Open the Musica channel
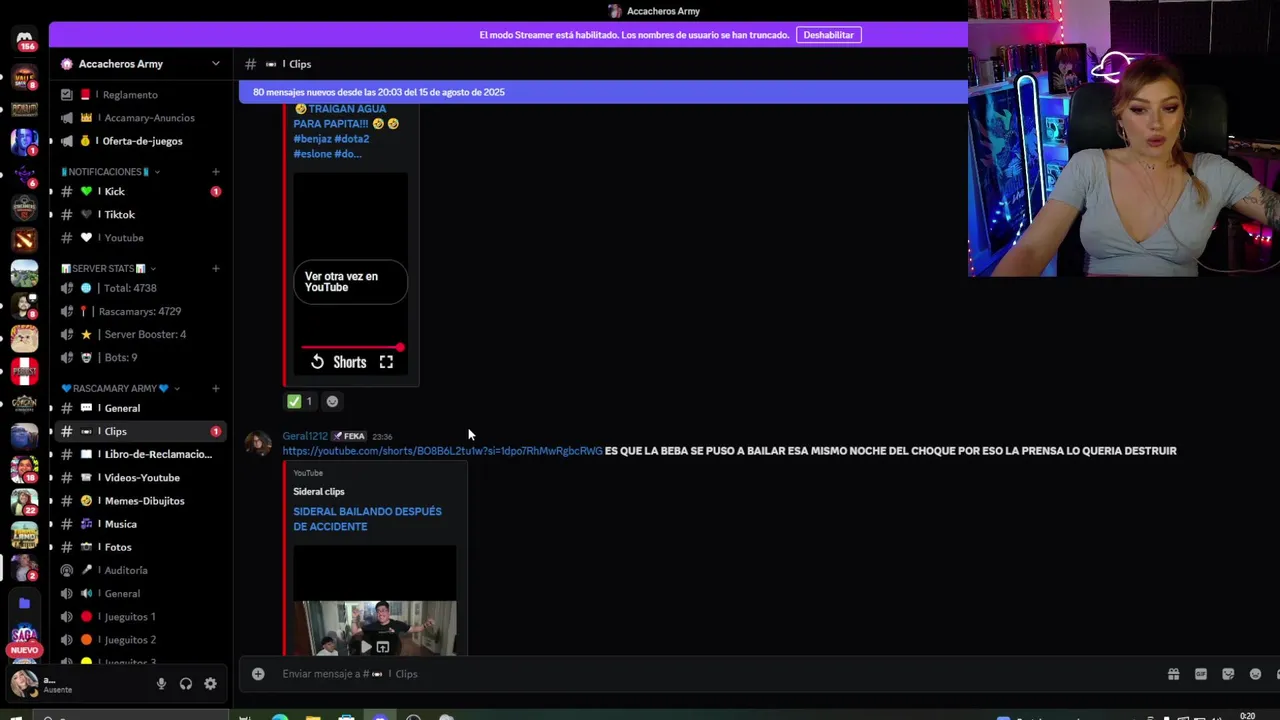The width and height of the screenshot is (1280, 720). pyautogui.click(x=141, y=524)
